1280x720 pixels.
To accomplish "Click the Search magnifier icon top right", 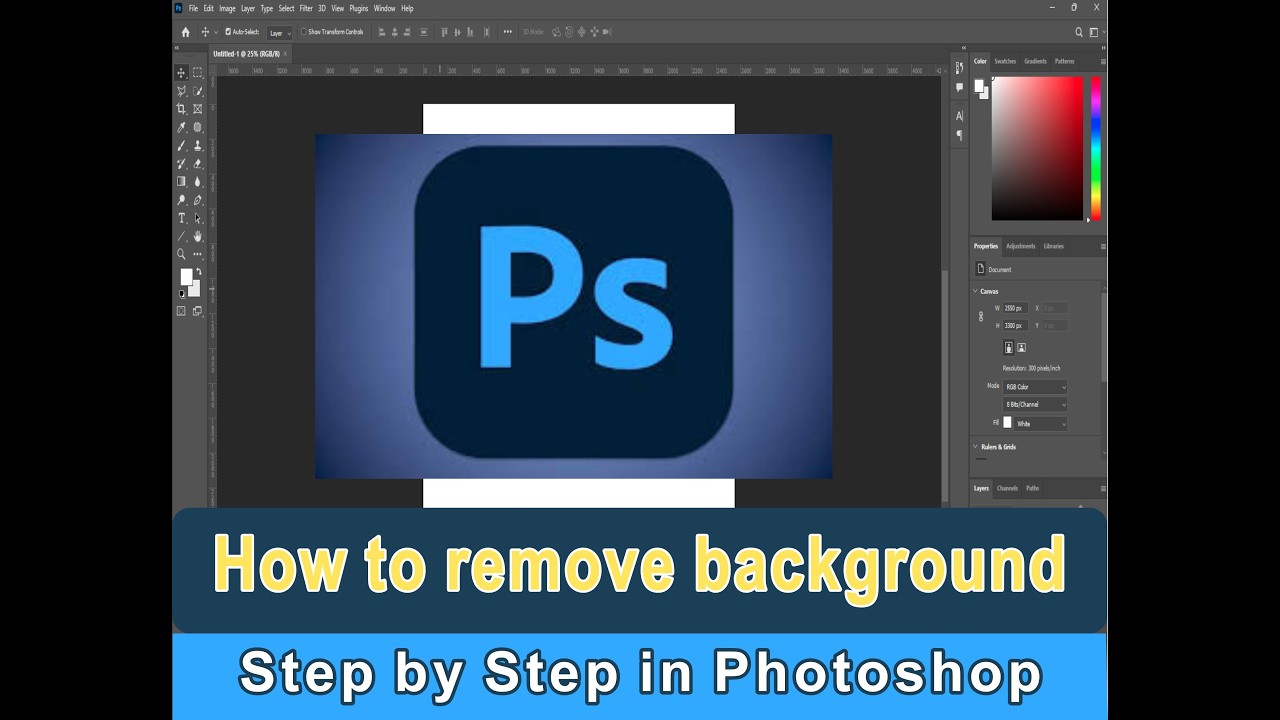I will [1079, 32].
